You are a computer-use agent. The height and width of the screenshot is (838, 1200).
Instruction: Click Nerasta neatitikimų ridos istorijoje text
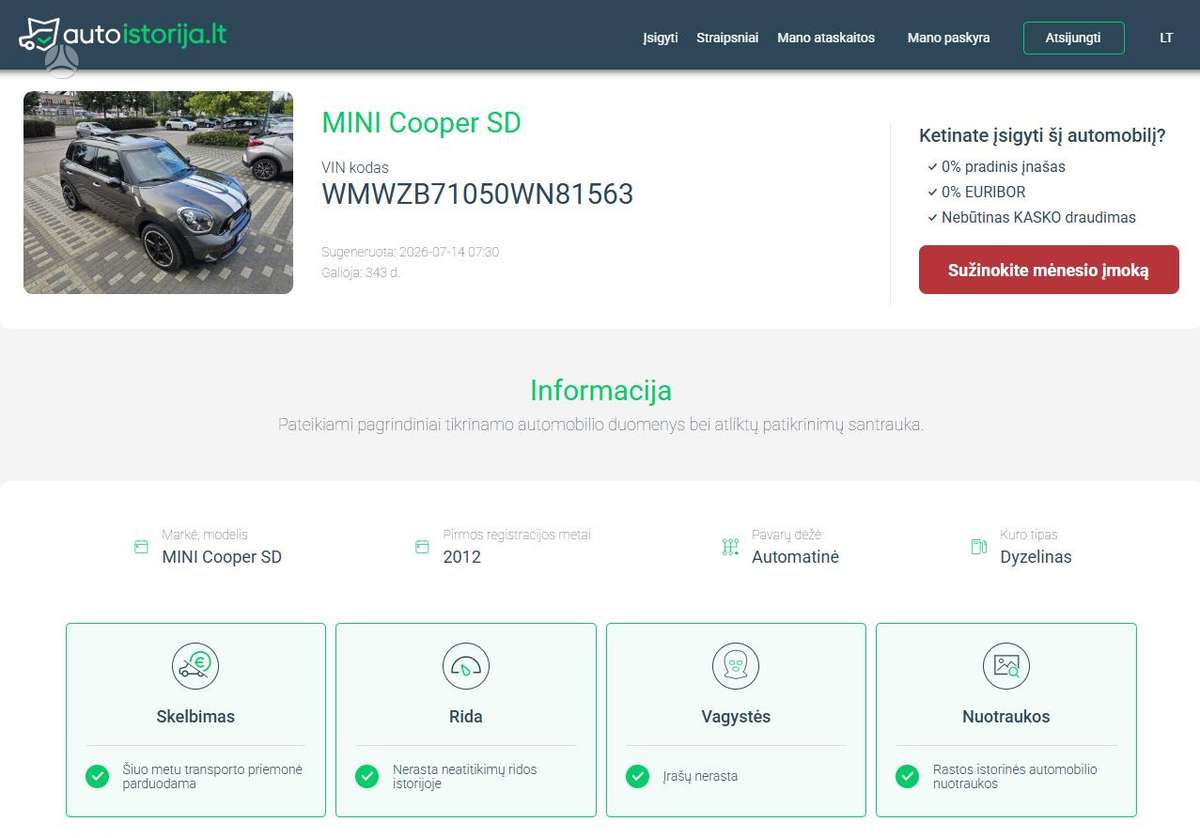point(464,776)
